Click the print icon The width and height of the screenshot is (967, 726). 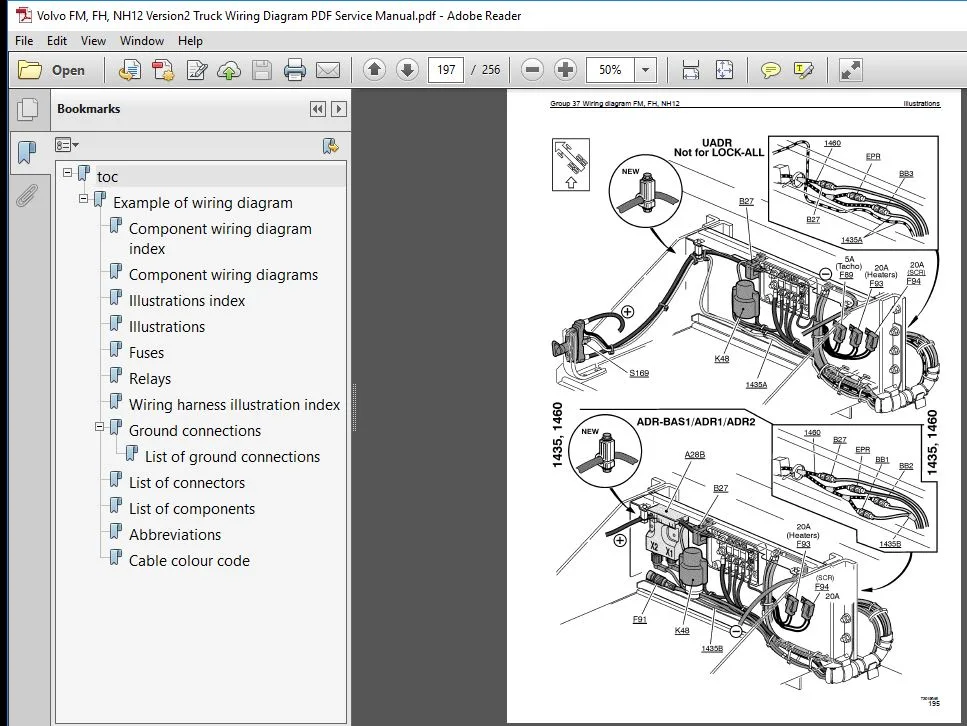click(295, 70)
